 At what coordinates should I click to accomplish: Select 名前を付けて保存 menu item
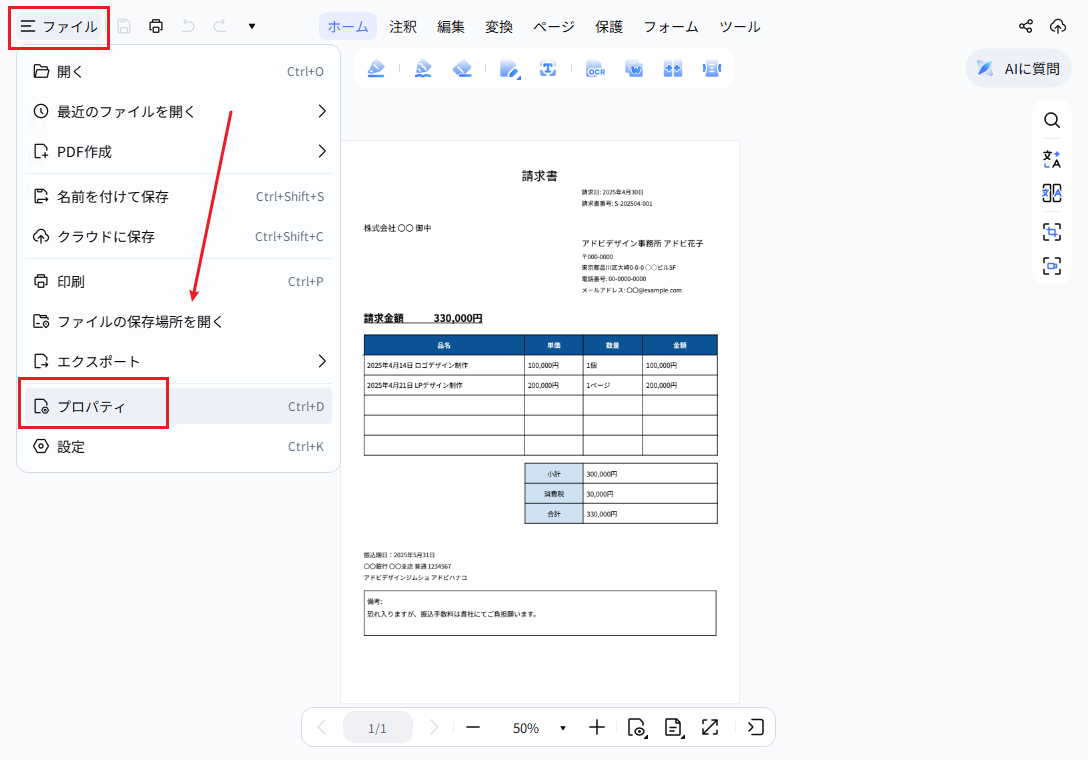[x=178, y=196]
